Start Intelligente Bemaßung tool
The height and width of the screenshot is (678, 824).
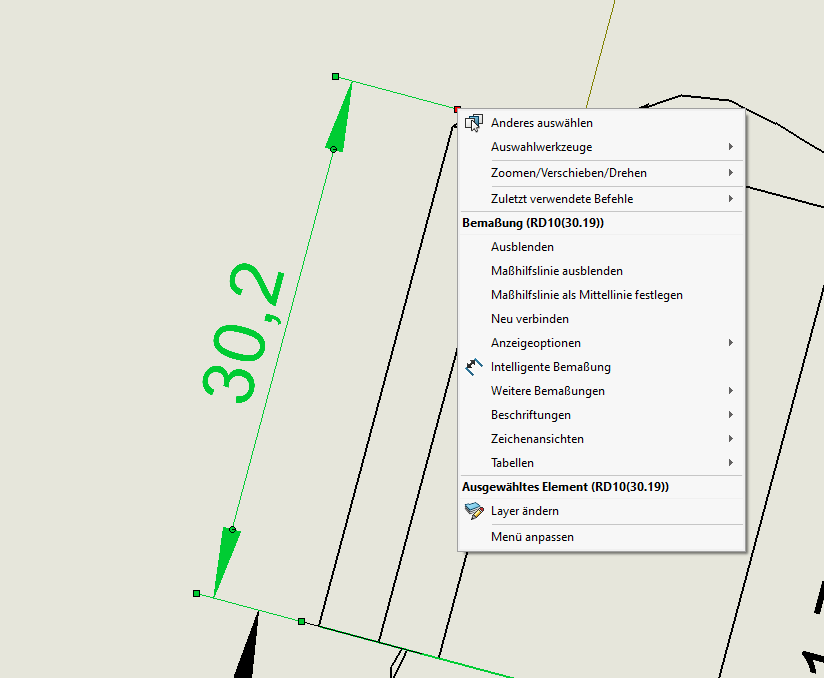point(601,367)
